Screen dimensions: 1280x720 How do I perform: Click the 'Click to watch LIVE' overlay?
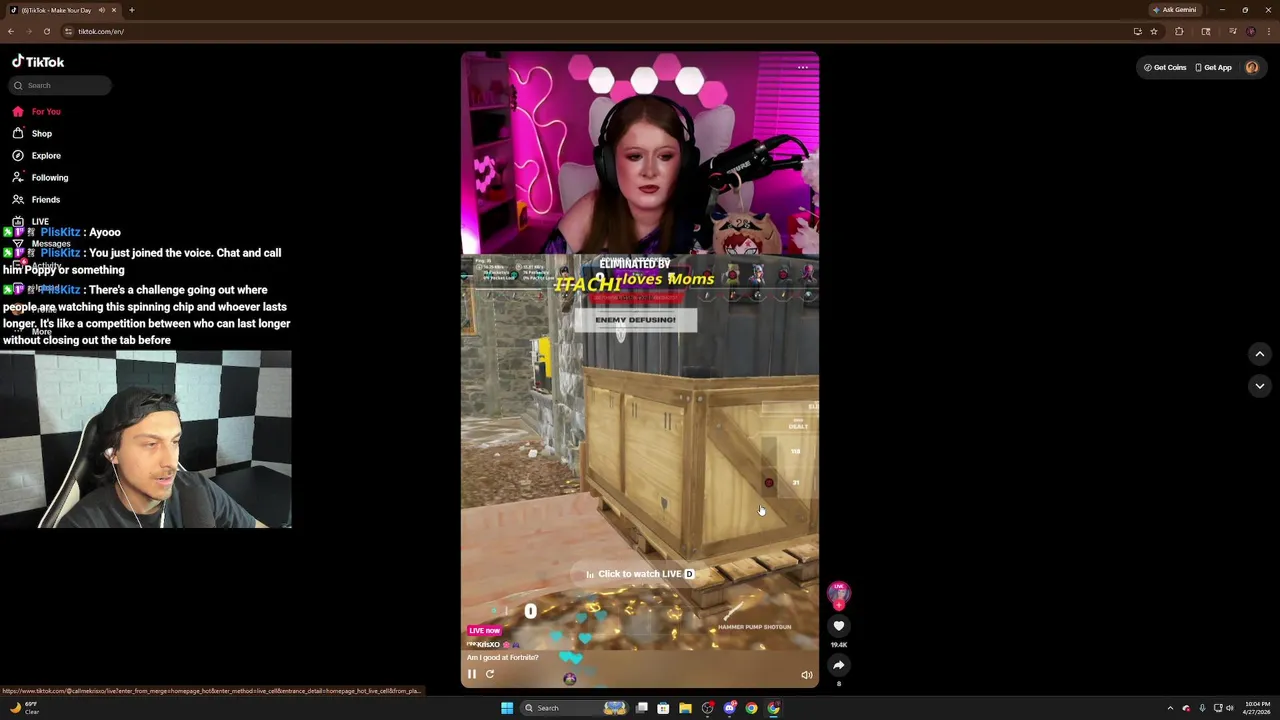click(640, 574)
